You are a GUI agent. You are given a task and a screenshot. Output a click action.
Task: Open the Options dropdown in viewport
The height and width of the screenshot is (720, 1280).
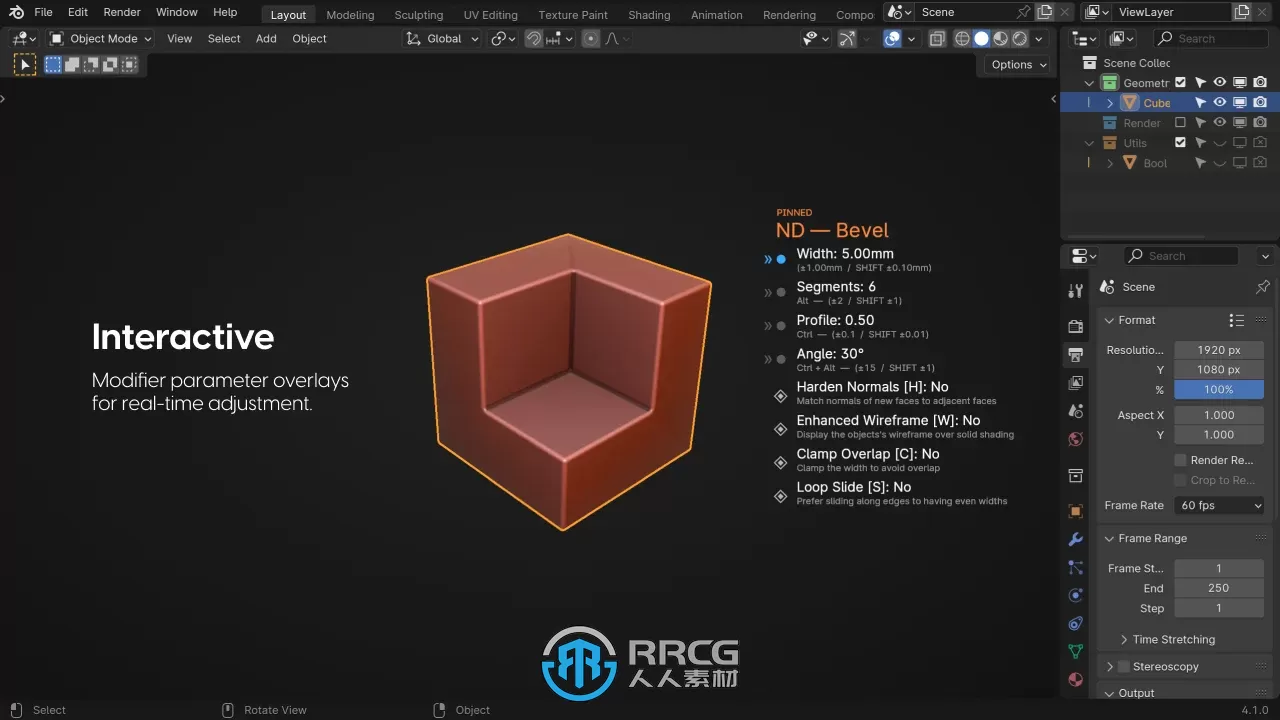click(1019, 64)
